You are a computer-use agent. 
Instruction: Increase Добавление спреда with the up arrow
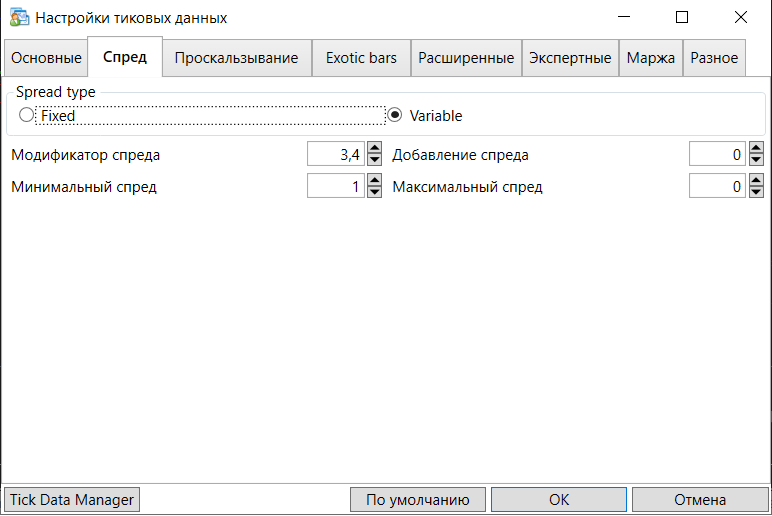tap(756, 148)
